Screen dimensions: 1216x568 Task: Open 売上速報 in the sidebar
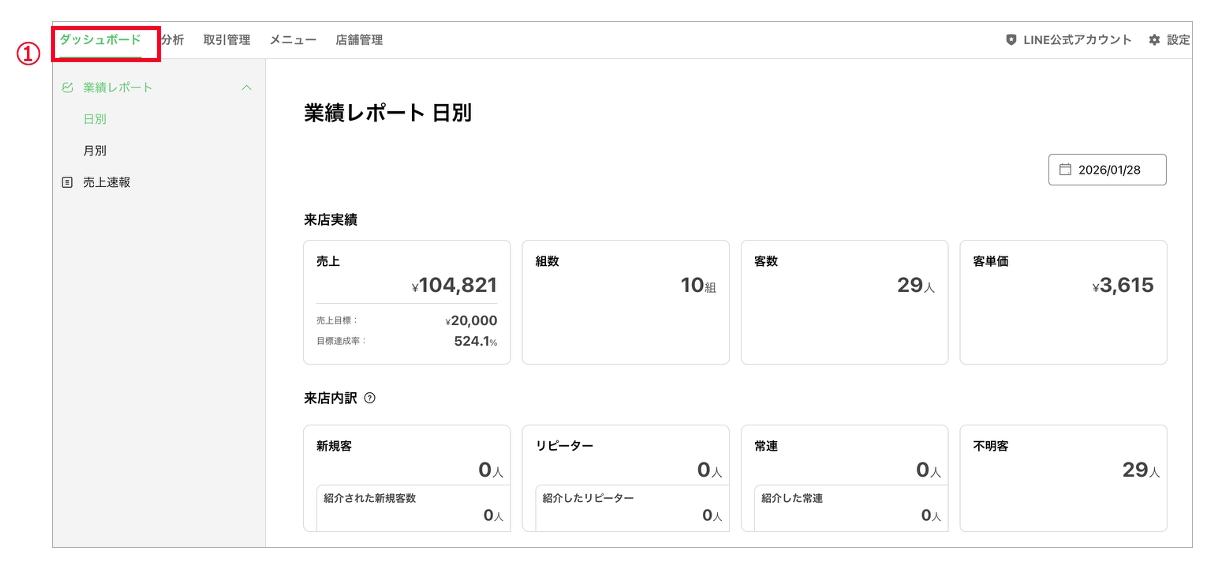click(107, 183)
